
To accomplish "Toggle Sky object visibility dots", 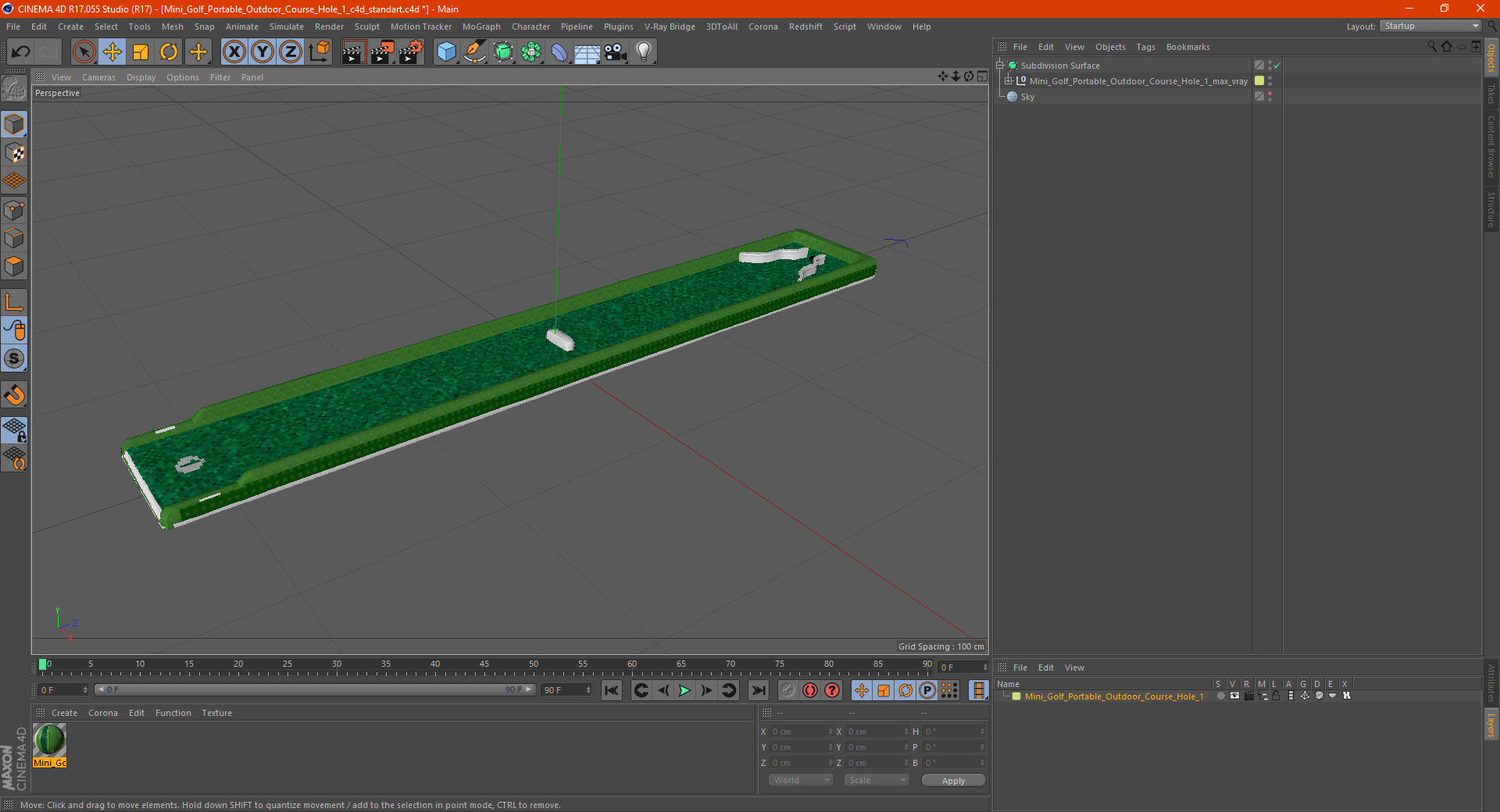I will tap(1270, 97).
